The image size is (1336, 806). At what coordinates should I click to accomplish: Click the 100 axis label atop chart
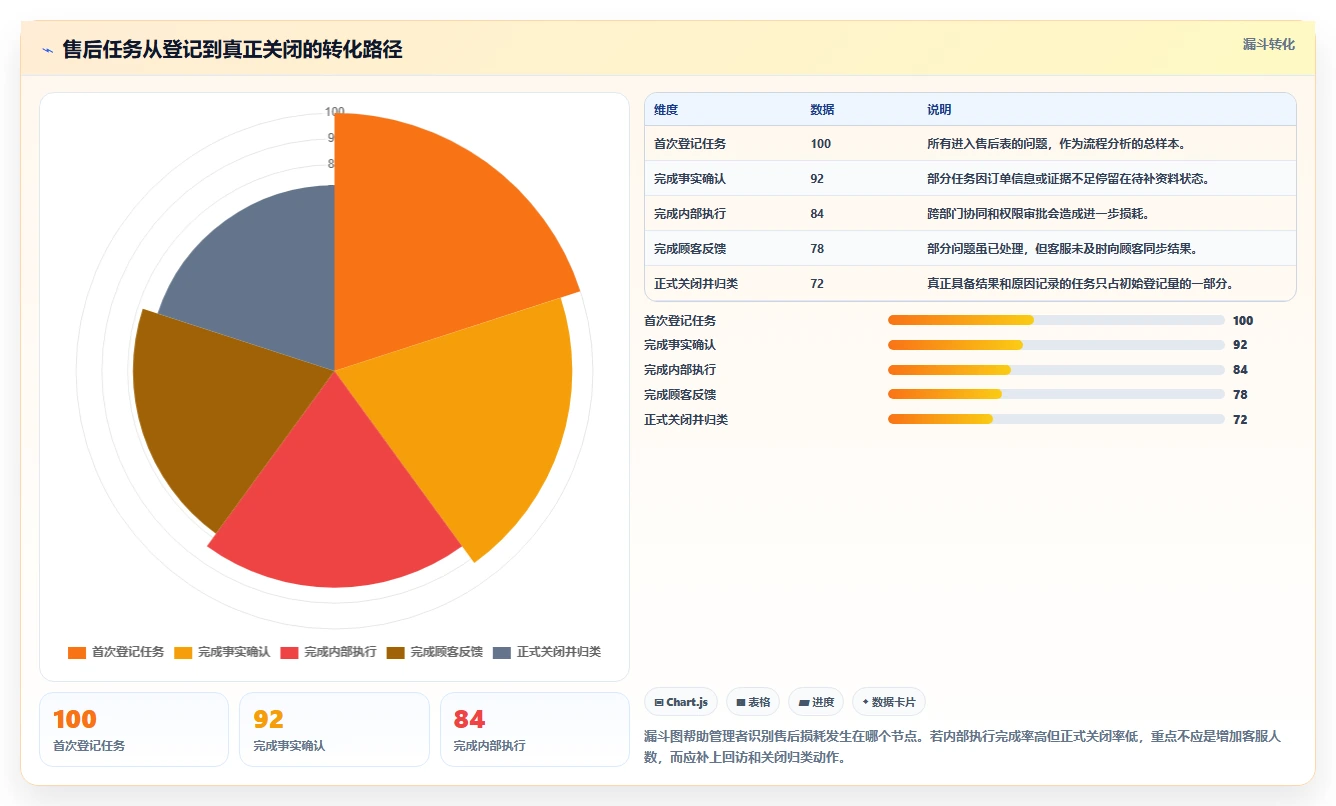pyautogui.click(x=335, y=111)
